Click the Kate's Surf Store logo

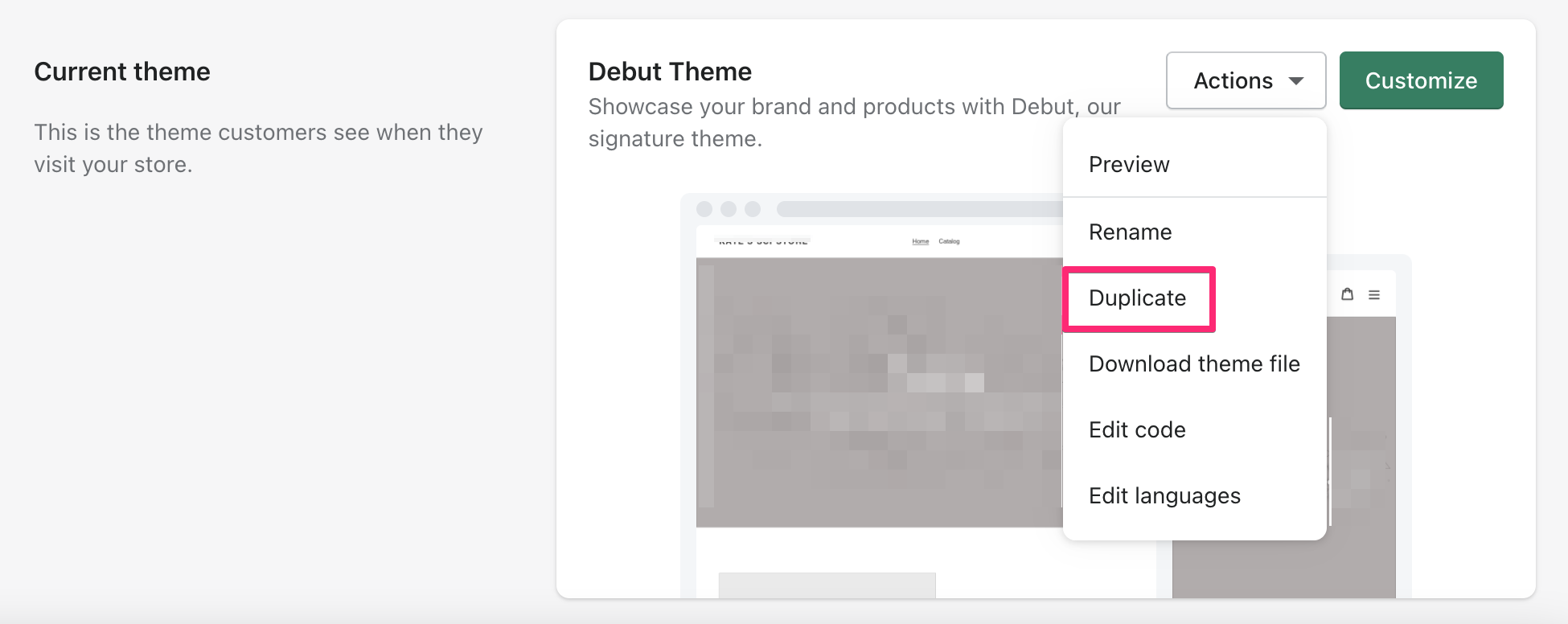pos(761,240)
